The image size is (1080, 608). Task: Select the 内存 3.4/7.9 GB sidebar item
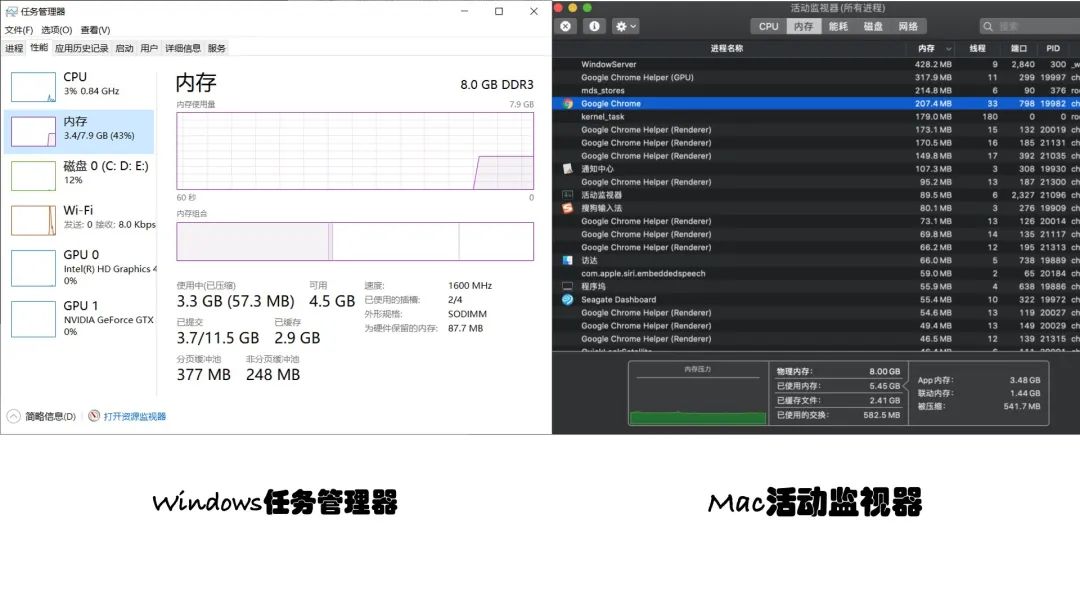[79, 131]
